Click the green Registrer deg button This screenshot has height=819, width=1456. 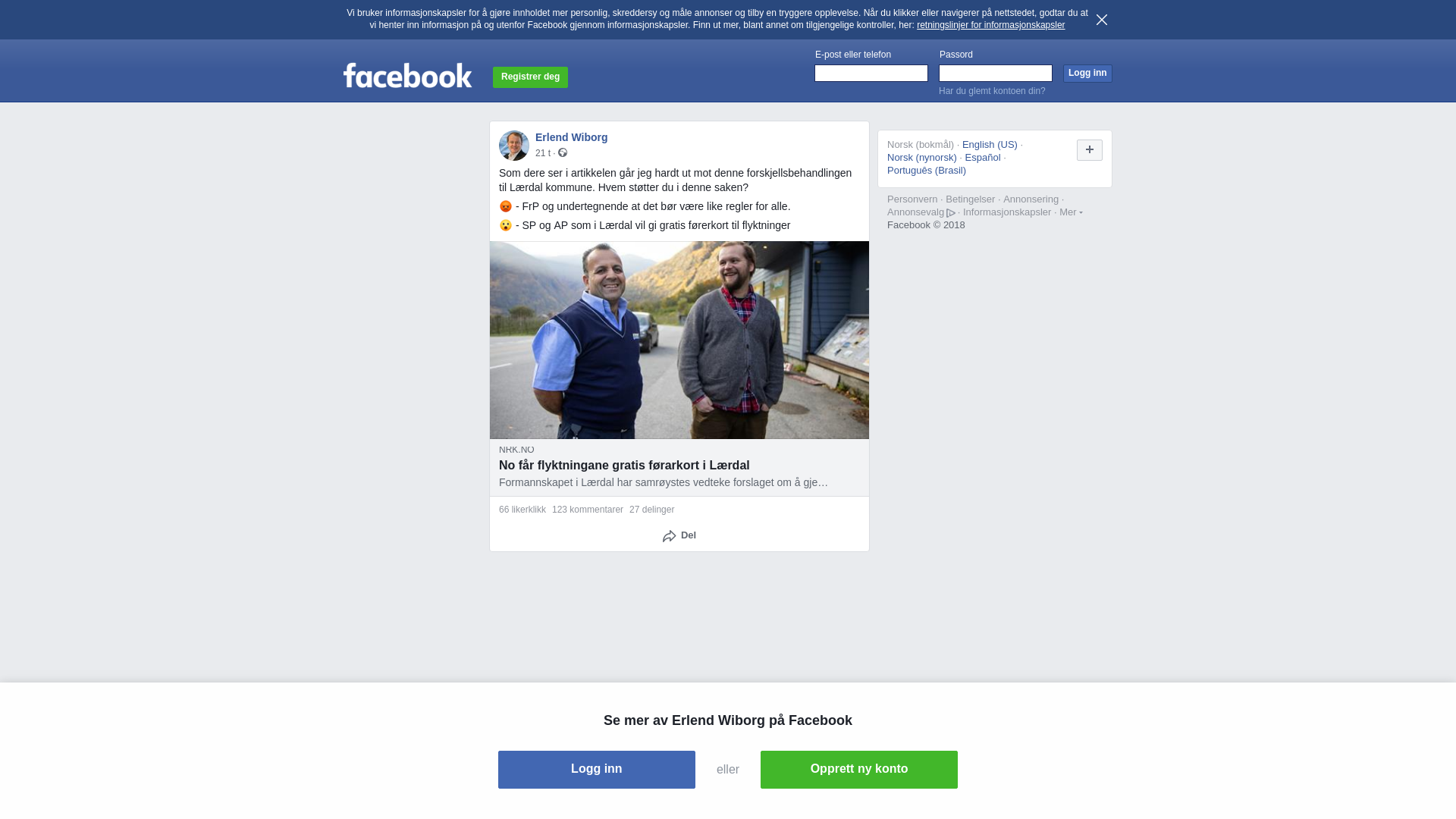(x=530, y=77)
